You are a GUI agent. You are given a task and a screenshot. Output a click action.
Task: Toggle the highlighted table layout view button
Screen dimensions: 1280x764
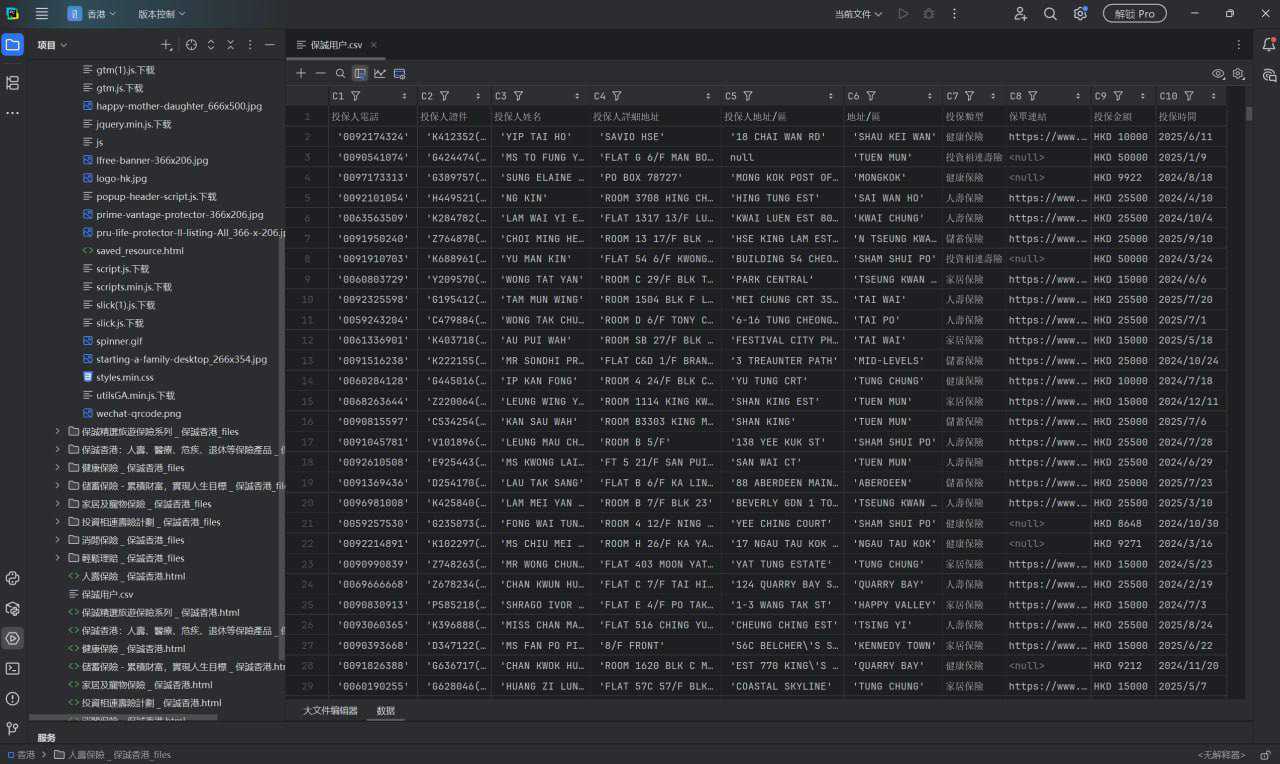[x=360, y=73]
